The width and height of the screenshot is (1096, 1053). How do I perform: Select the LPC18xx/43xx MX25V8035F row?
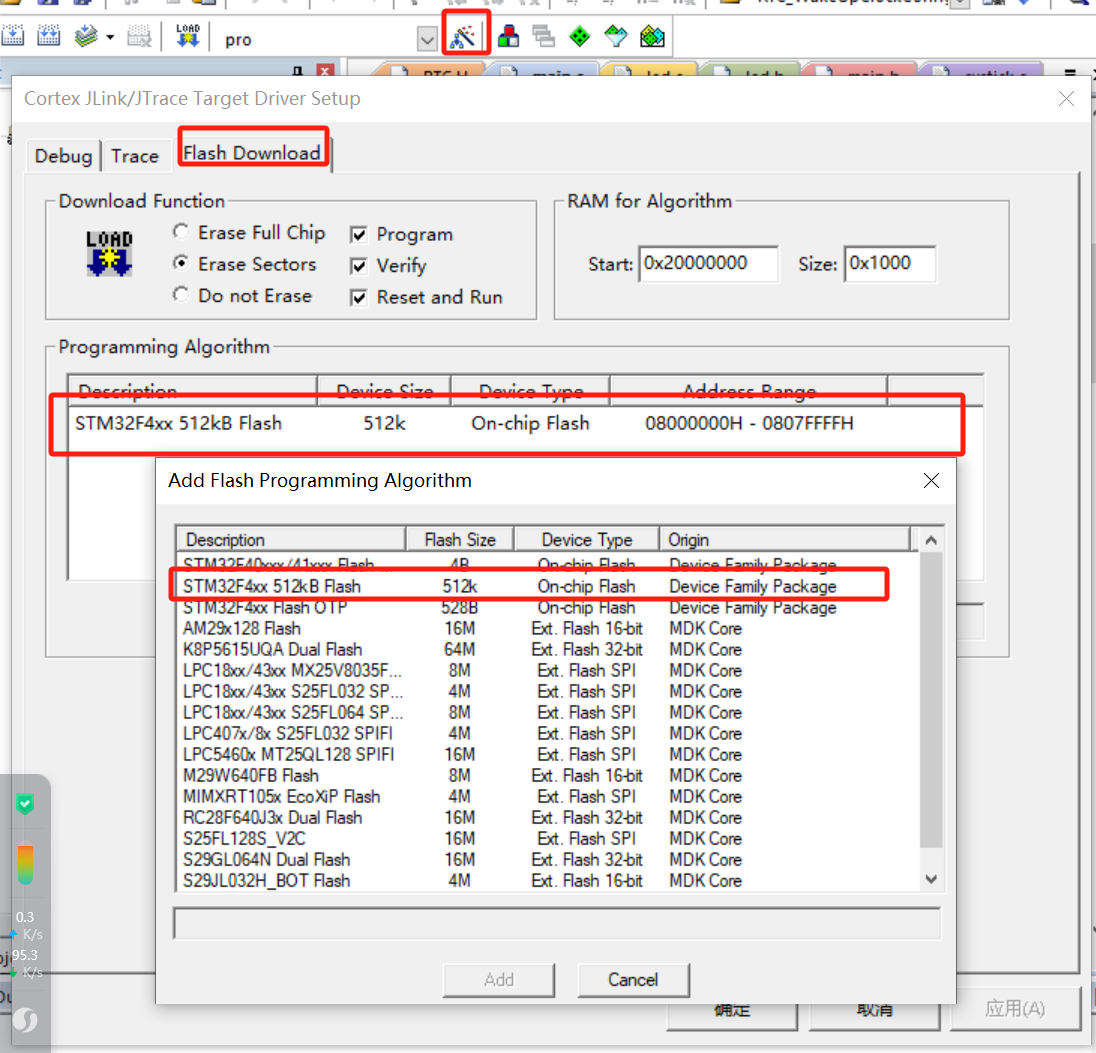click(547, 671)
